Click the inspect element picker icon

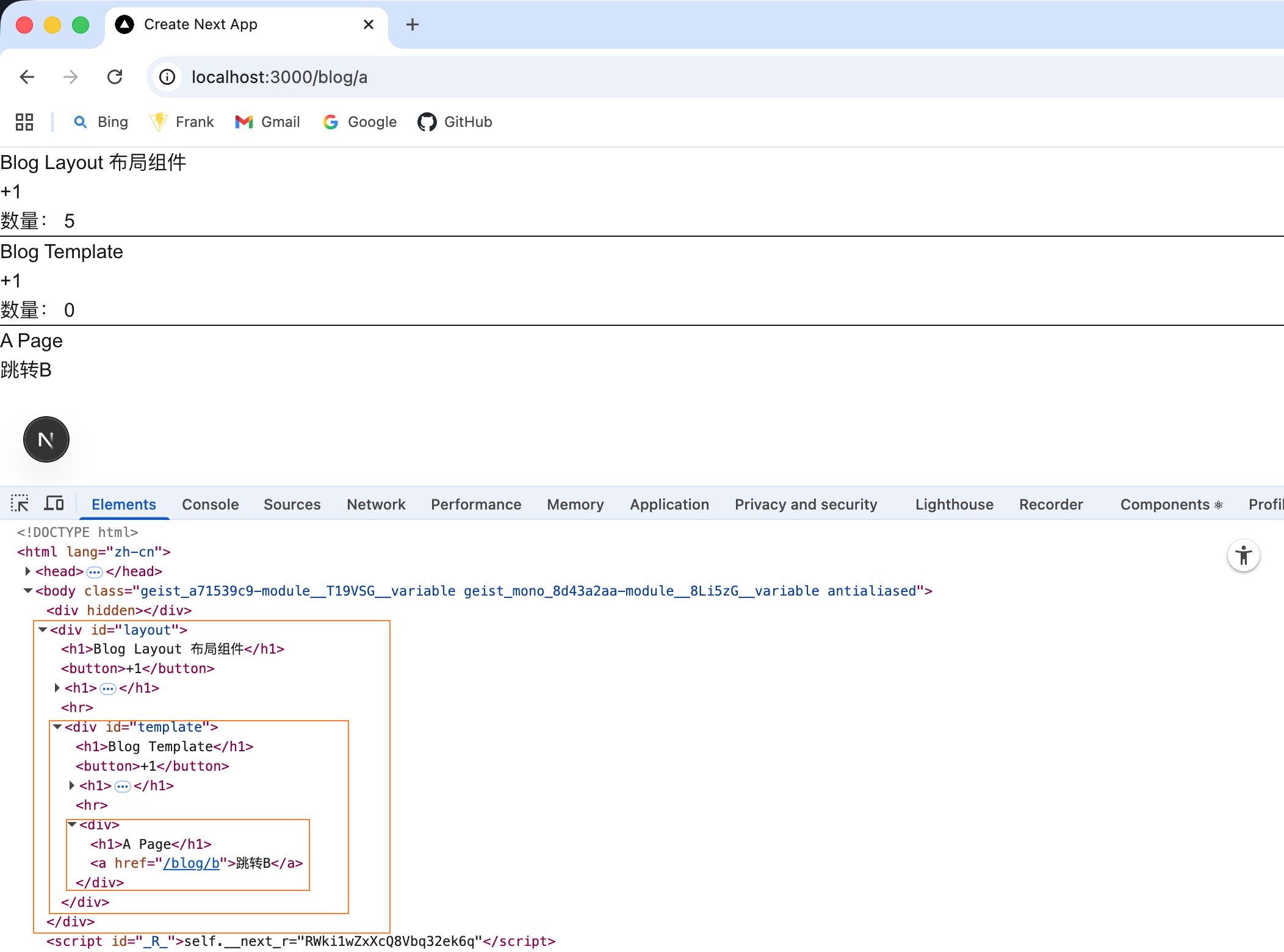click(x=20, y=503)
